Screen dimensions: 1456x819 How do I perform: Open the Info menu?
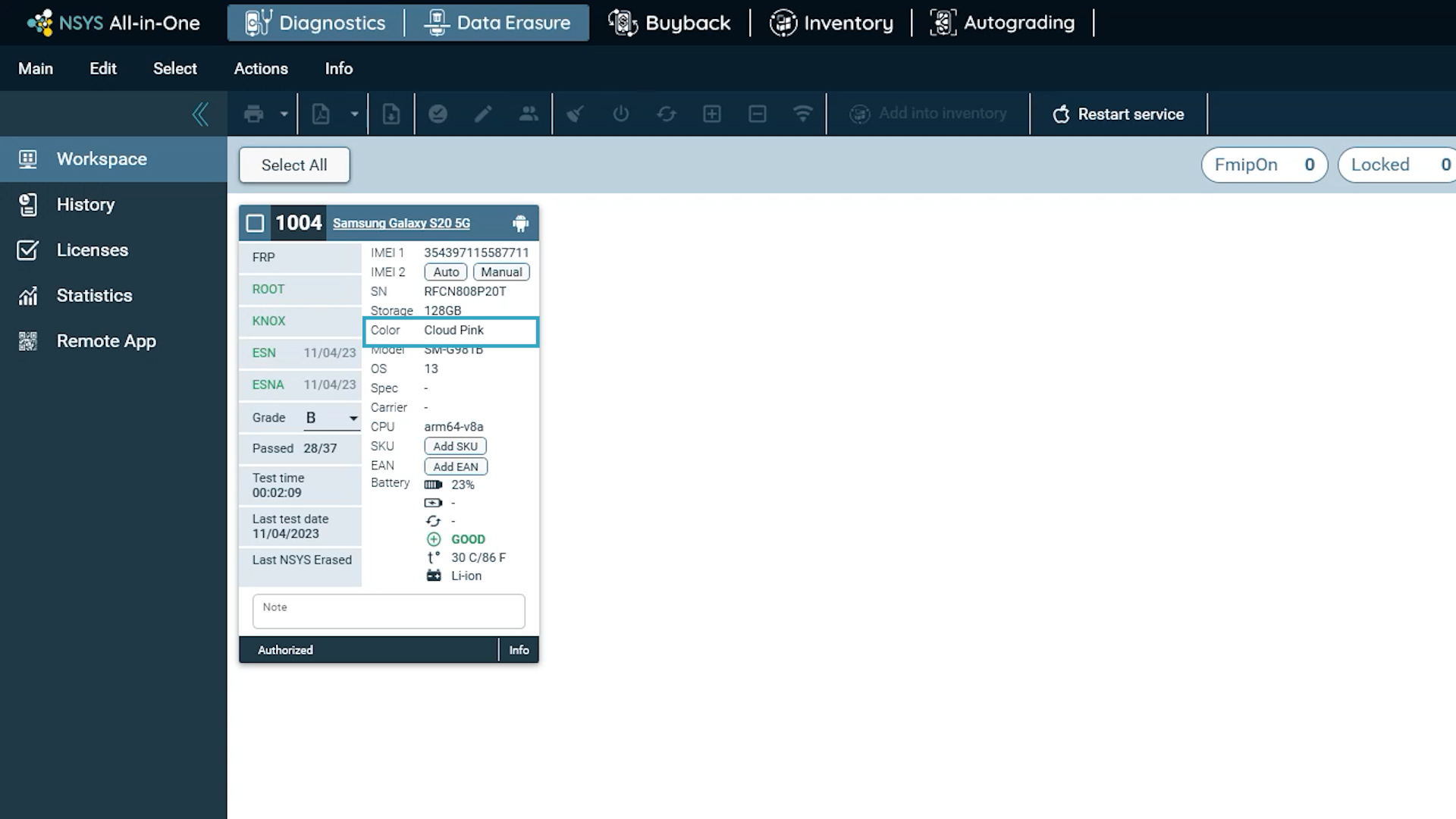(x=339, y=68)
